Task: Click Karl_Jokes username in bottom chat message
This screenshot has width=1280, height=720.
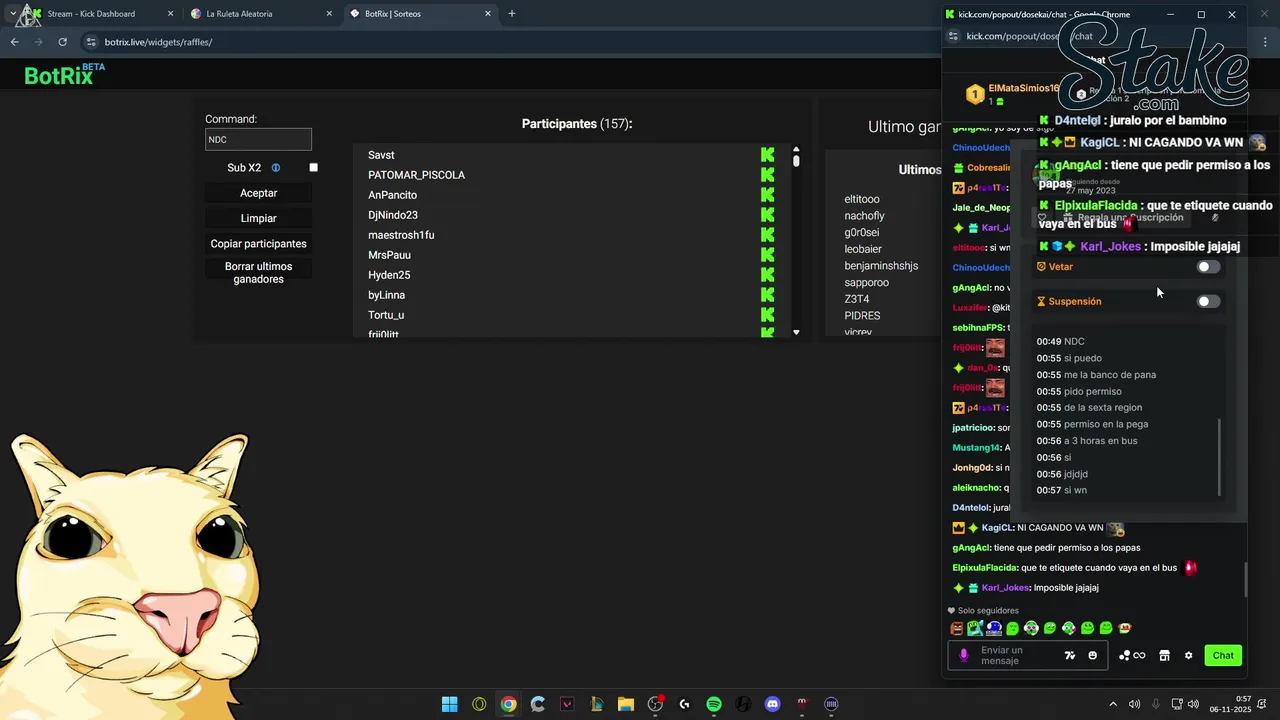Action: [1005, 588]
